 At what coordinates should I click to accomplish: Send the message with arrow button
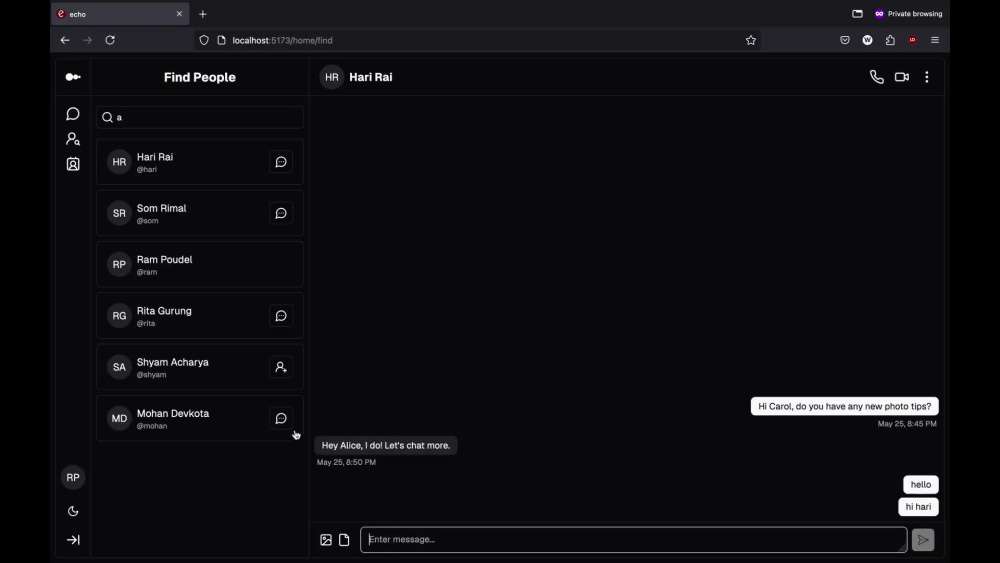pyautogui.click(x=923, y=540)
